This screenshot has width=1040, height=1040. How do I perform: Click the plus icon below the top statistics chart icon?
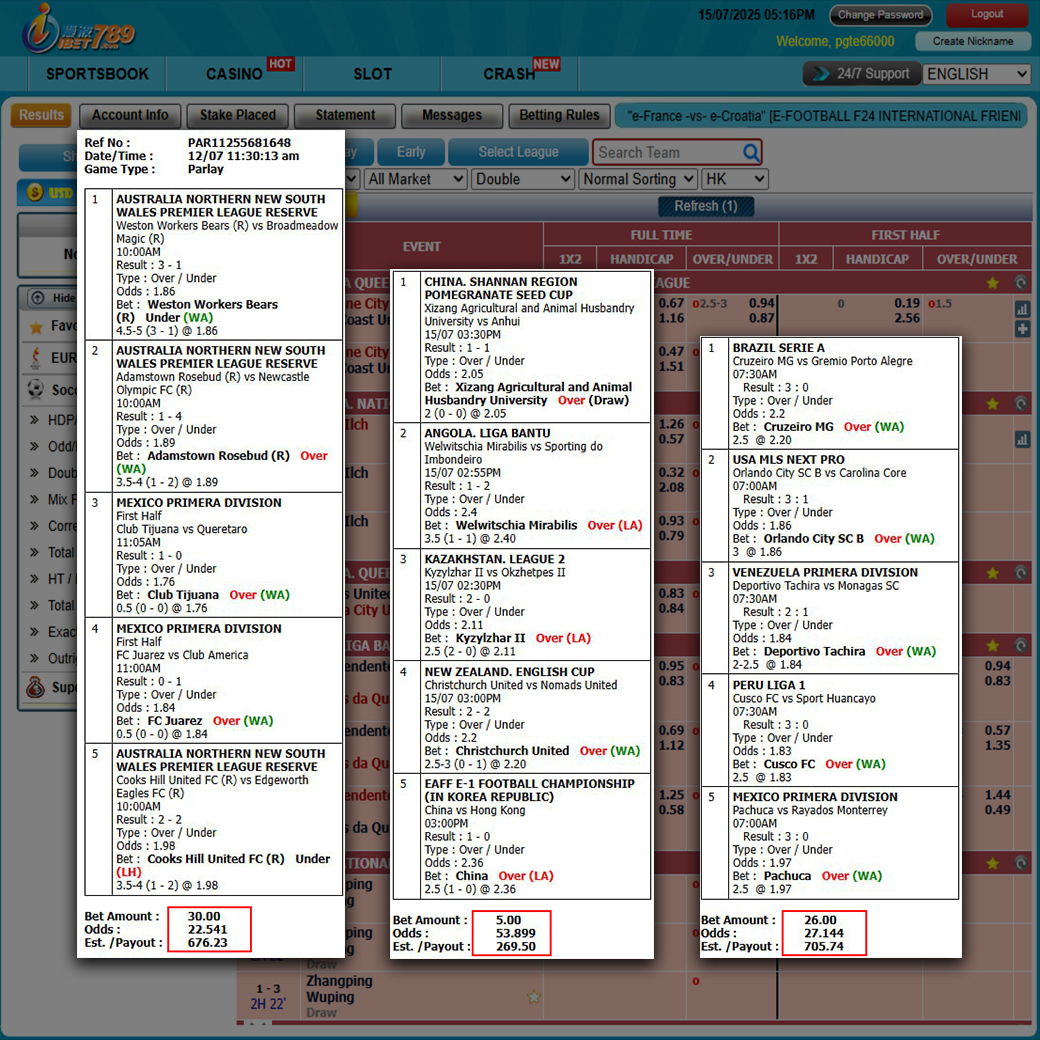tap(1022, 329)
